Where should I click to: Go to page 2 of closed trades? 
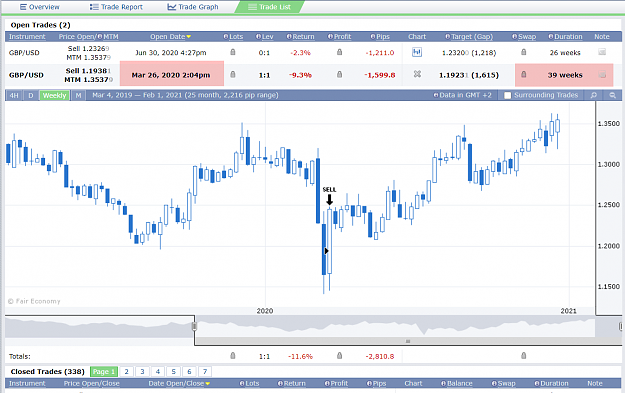click(x=126, y=371)
